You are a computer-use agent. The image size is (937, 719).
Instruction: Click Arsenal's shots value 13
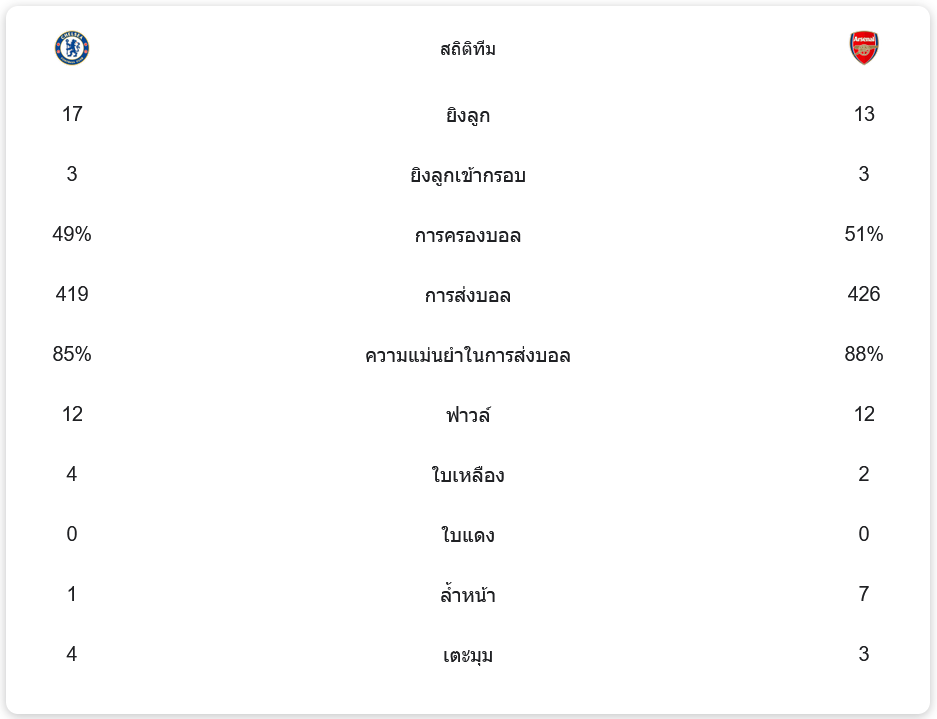click(864, 114)
